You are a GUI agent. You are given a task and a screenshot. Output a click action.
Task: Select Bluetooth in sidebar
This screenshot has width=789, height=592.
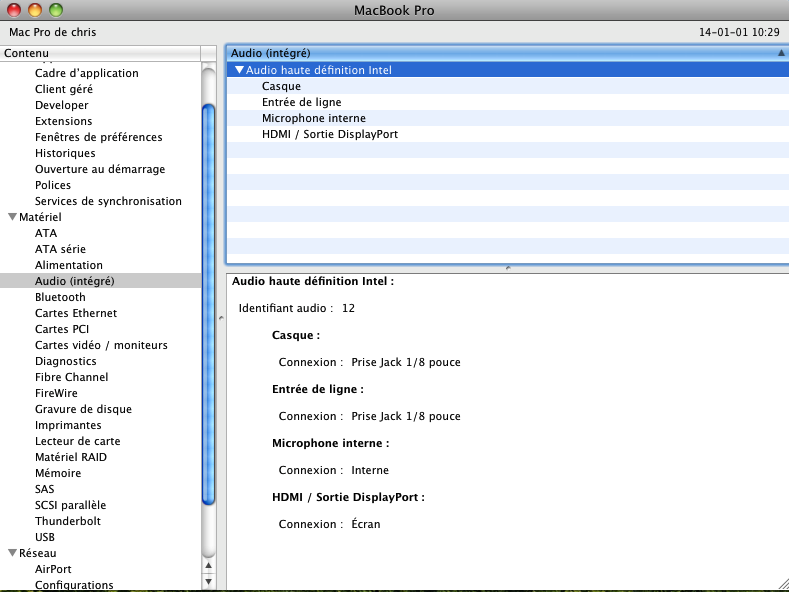point(60,297)
